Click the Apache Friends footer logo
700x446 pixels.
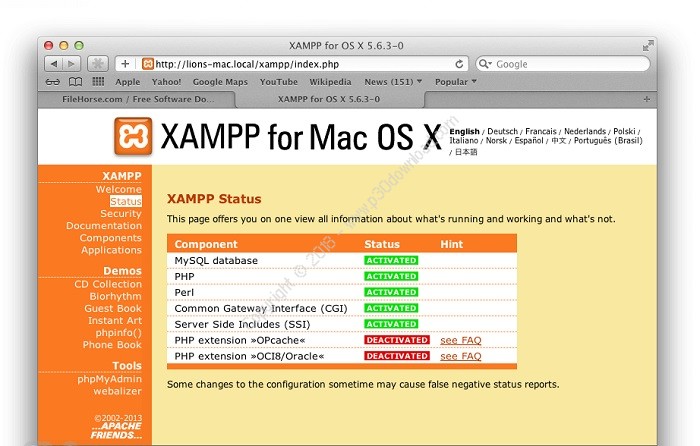pyautogui.click(x=116, y=431)
